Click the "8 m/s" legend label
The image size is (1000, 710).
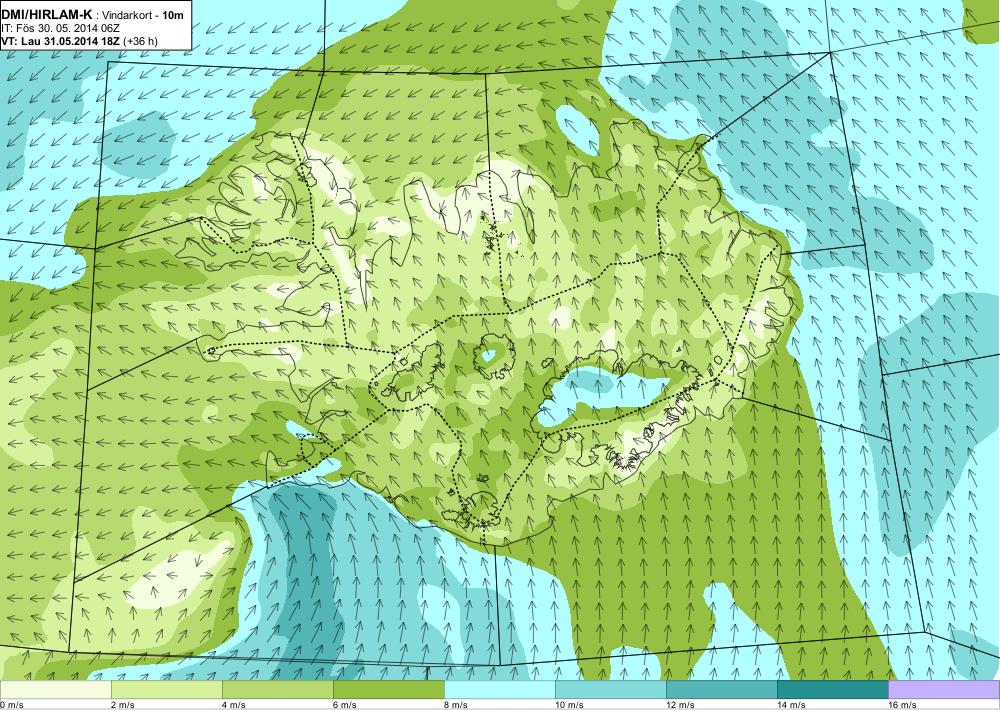coord(456,704)
